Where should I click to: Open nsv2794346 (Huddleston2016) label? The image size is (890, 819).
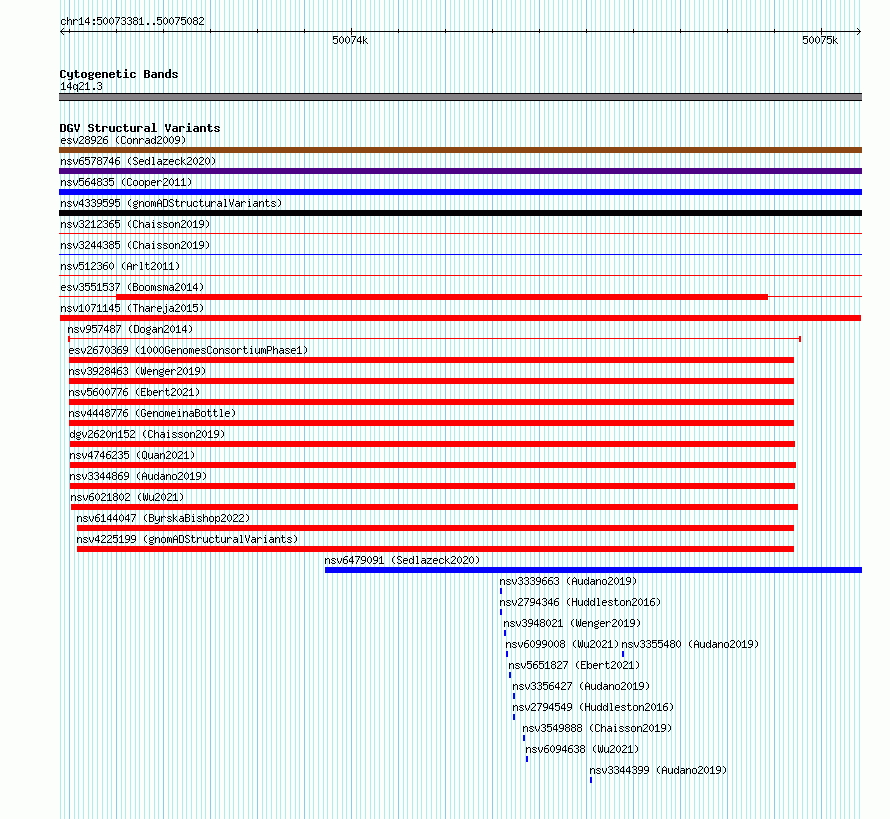580,602
